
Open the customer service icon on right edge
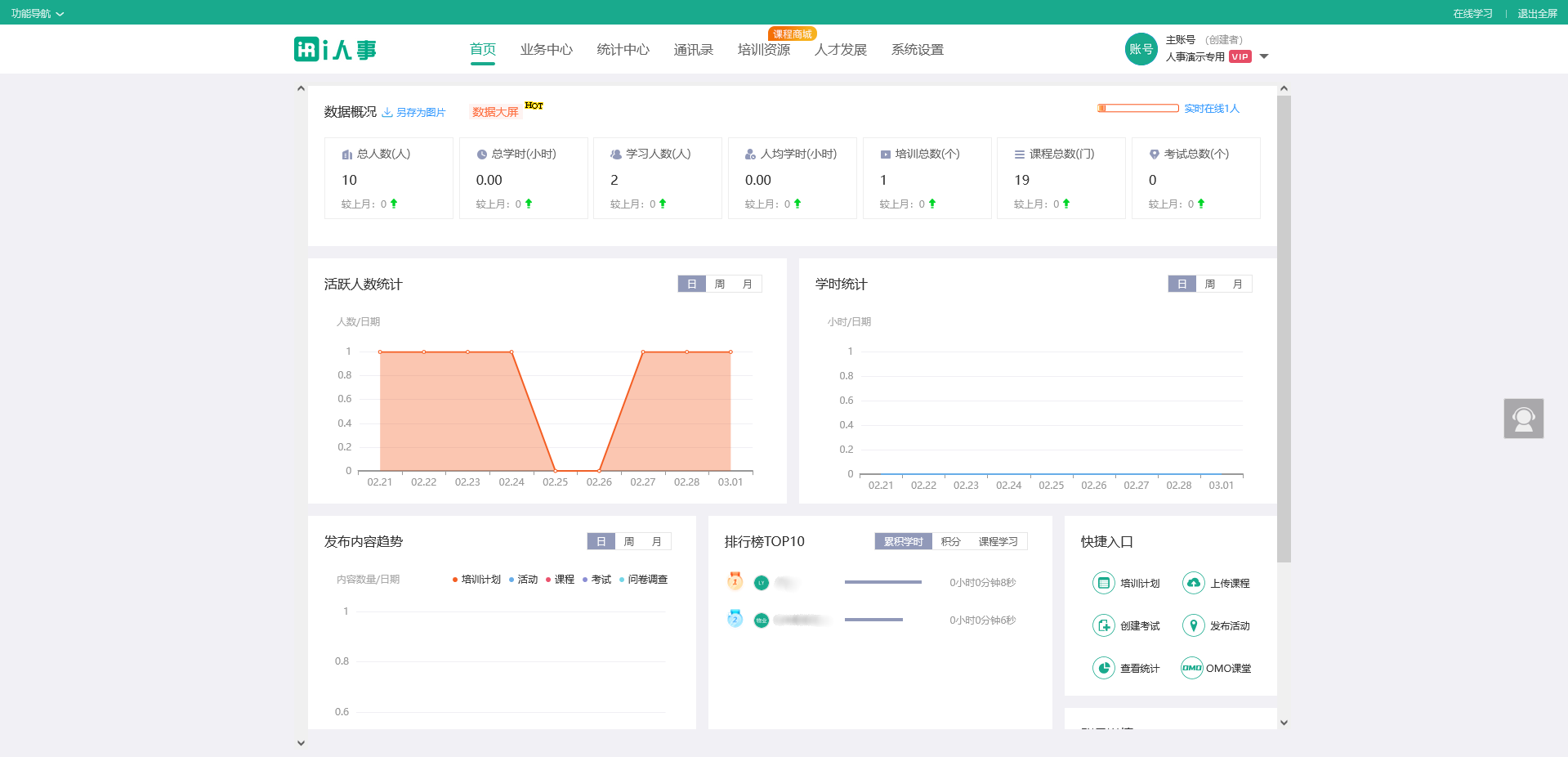(x=1523, y=419)
